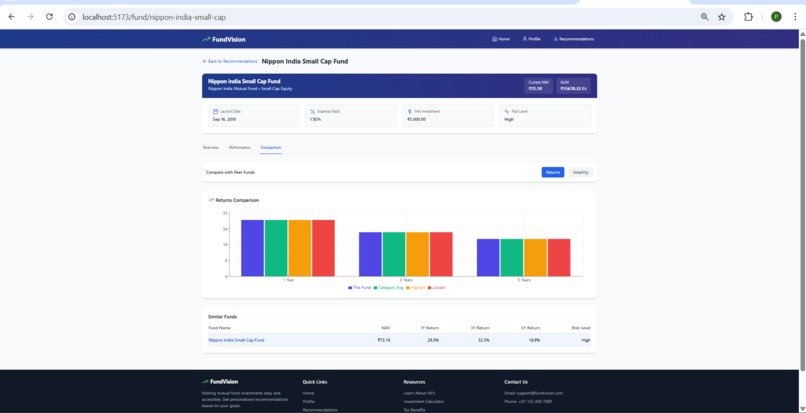Click the site information icon in address bar
Viewport: 806px width, 413px height.
pos(72,17)
